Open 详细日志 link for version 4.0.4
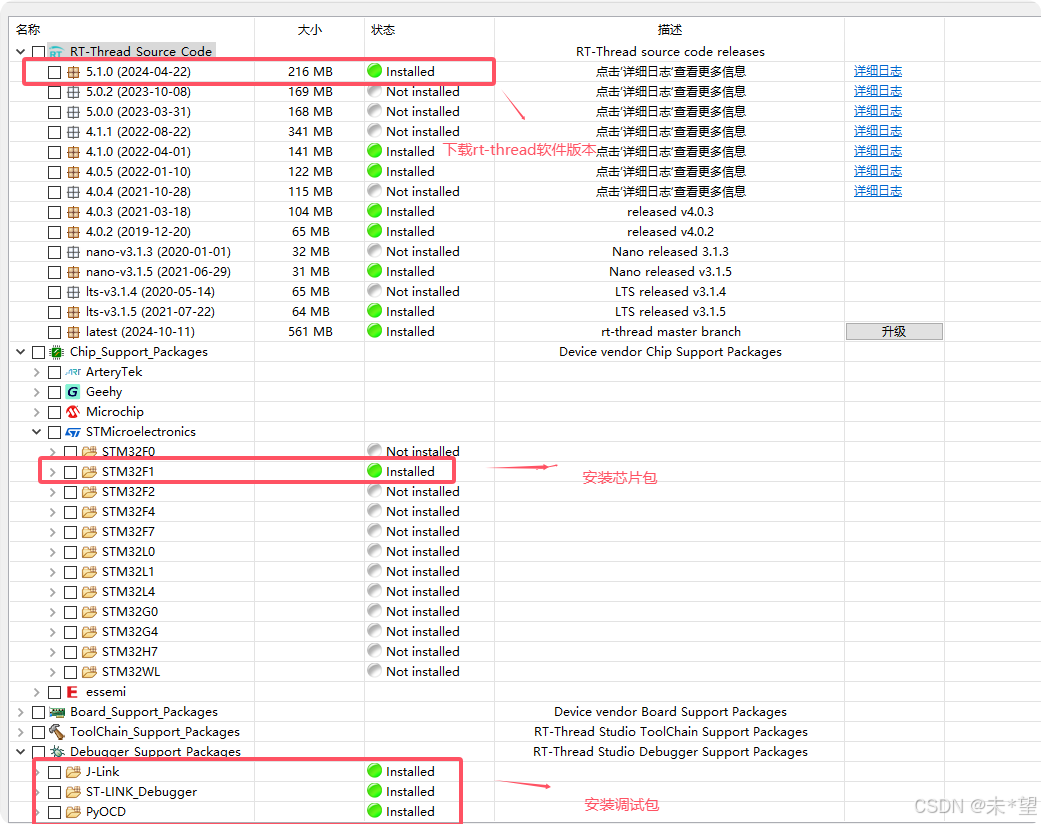 878,191
